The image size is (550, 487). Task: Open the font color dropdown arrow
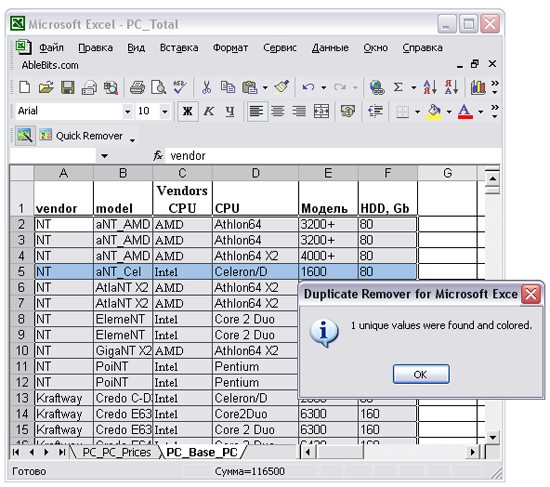click(x=481, y=112)
